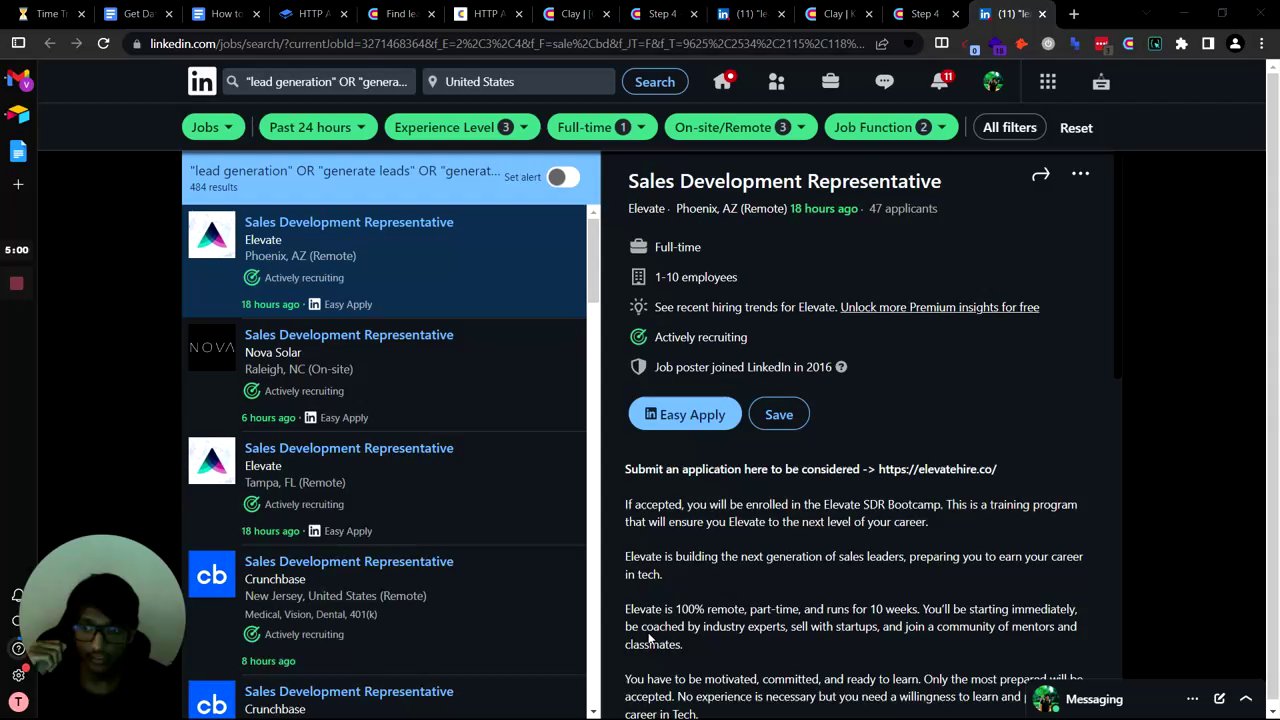The image size is (1280, 720).
Task: Open Nova Solar Sales Development Representative listing
Action: (x=349, y=334)
